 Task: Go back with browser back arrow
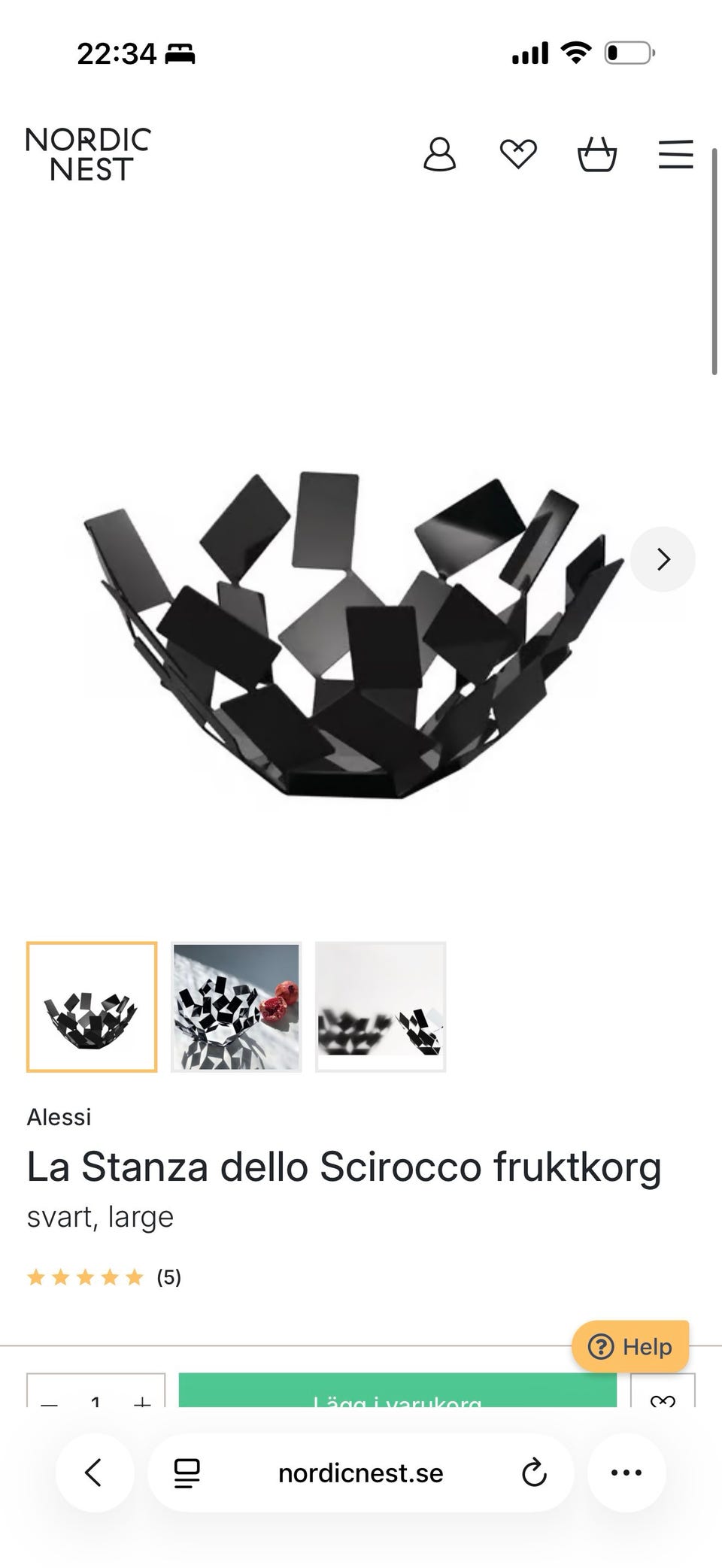pyautogui.click(x=94, y=1473)
